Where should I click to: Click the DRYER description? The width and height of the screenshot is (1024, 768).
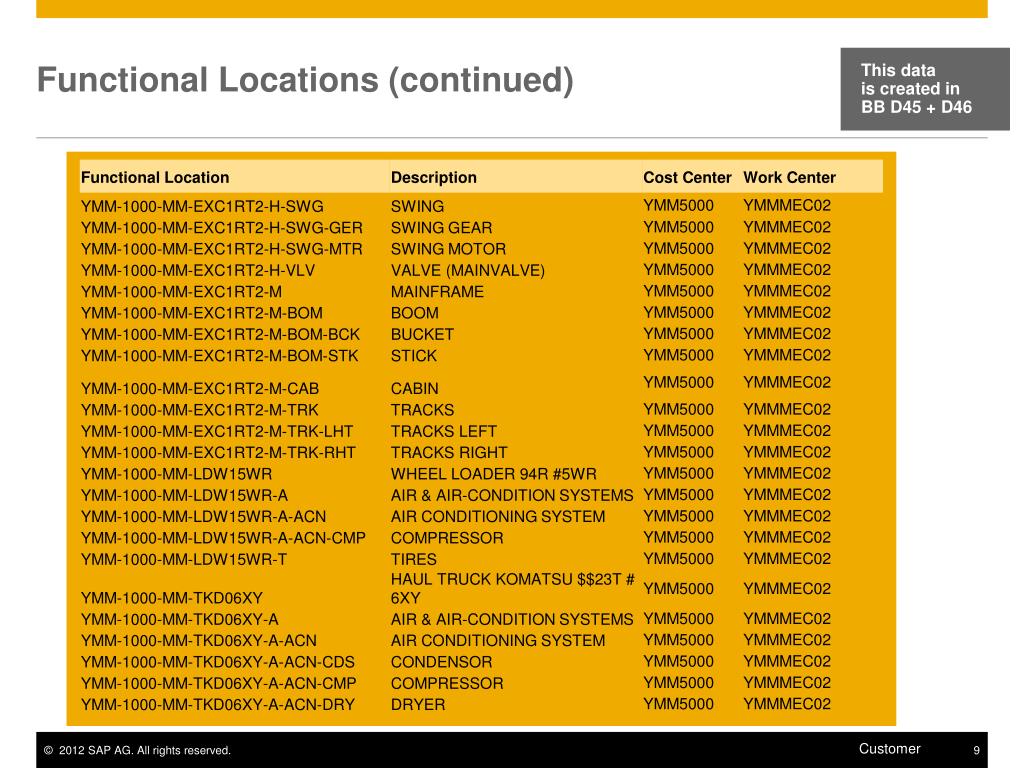coord(418,705)
